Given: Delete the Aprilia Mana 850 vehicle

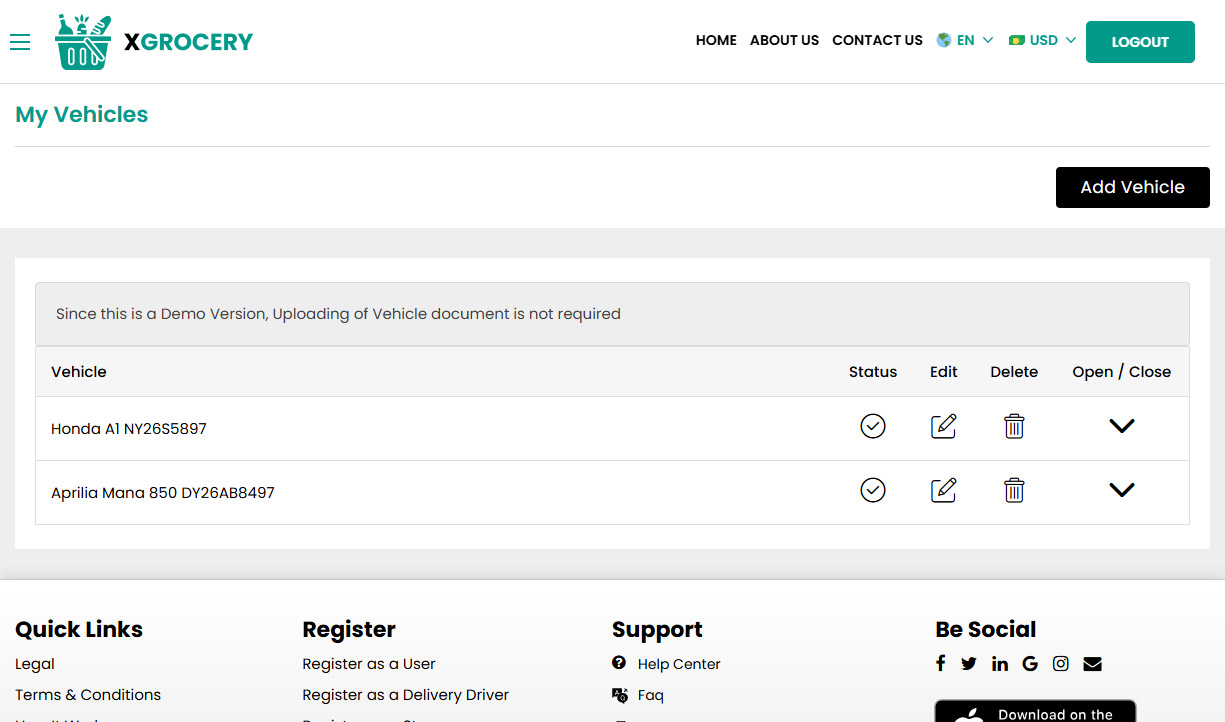Looking at the screenshot, I should [1014, 491].
